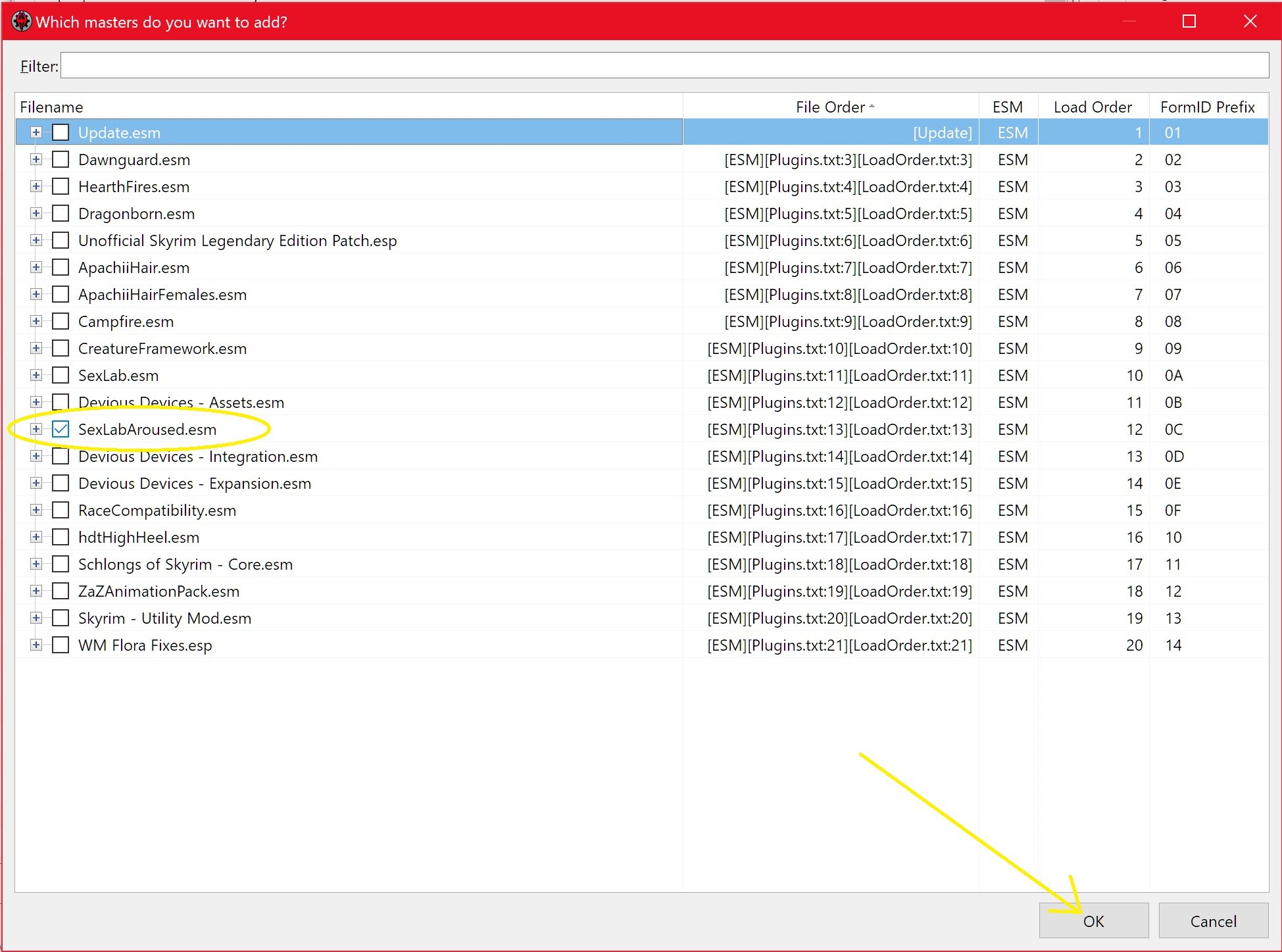Check the ApachiiHair.esm checkbox
1282x952 pixels.
pyautogui.click(x=61, y=267)
